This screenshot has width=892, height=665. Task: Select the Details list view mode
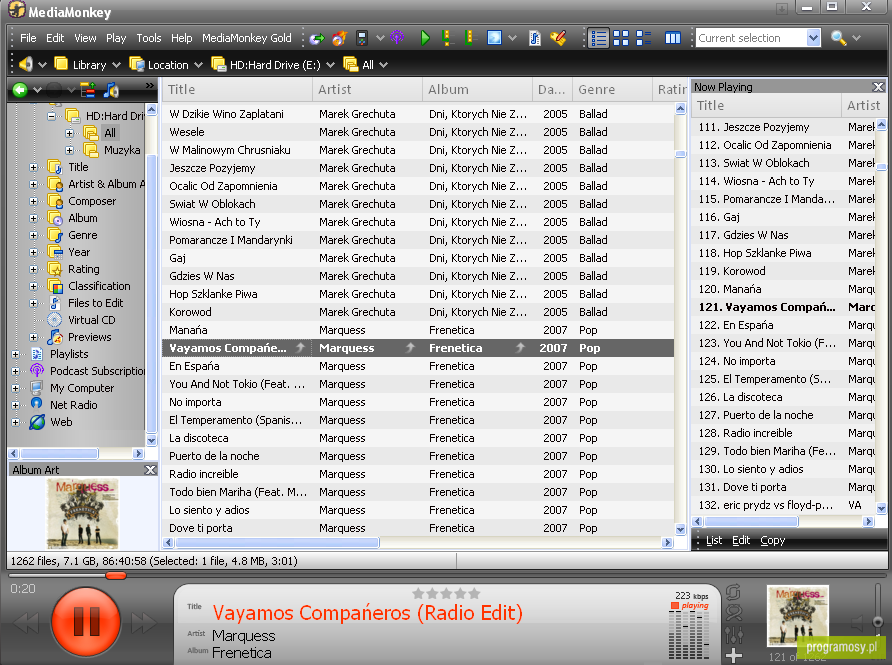point(598,38)
